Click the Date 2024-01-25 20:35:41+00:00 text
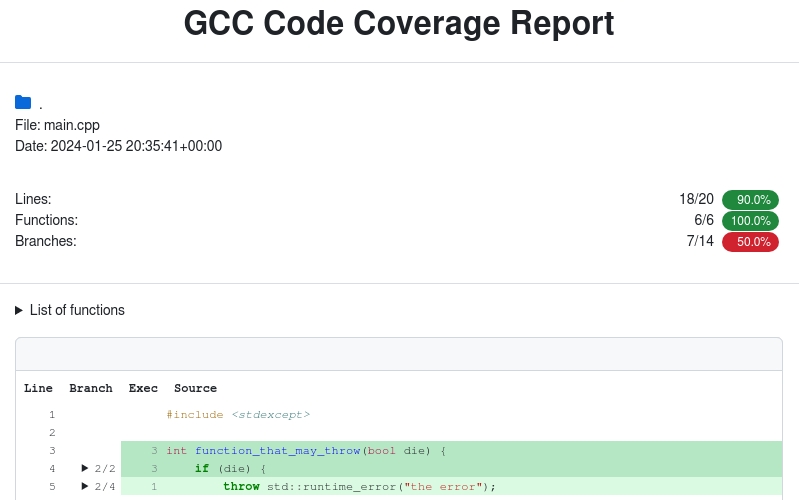 tap(118, 146)
